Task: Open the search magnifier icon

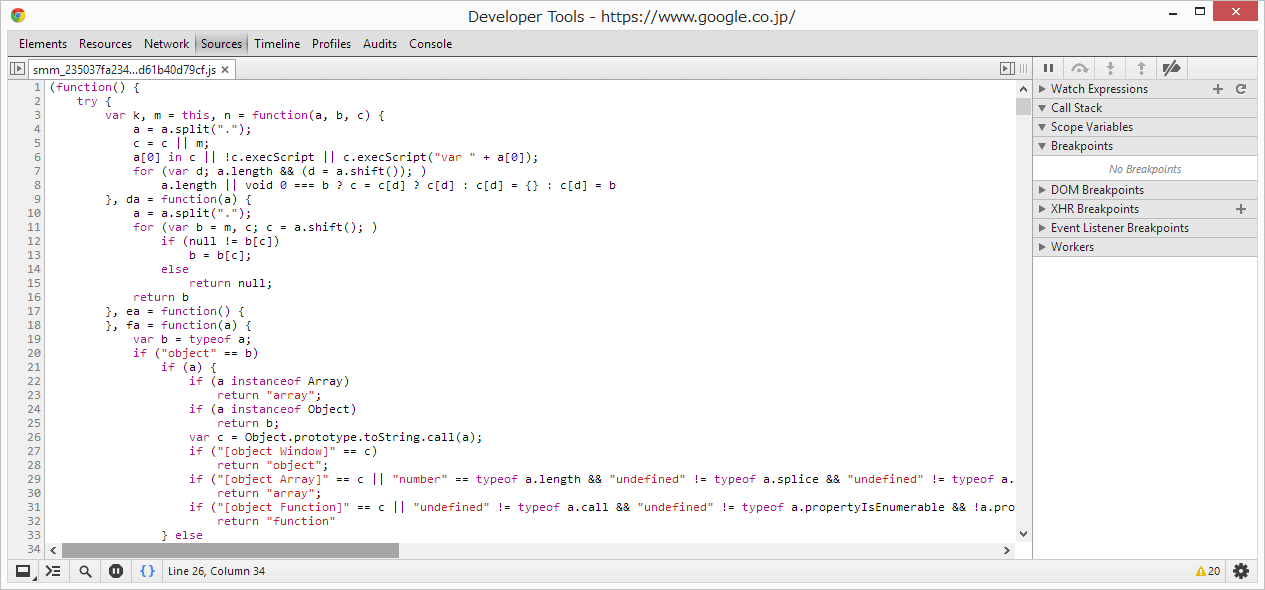Action: click(86, 571)
